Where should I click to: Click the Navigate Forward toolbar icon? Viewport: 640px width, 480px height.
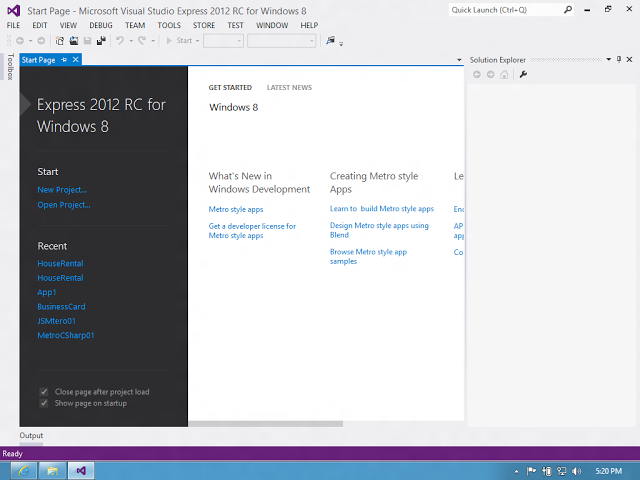tap(41, 41)
